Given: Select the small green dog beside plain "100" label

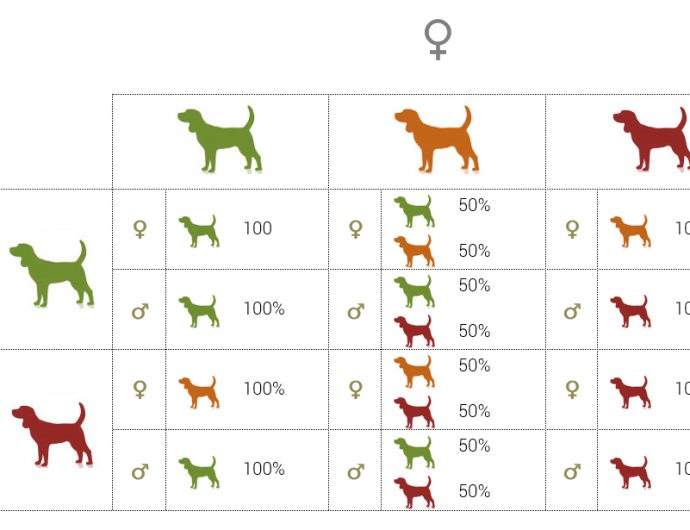Looking at the screenshot, I should [x=198, y=230].
